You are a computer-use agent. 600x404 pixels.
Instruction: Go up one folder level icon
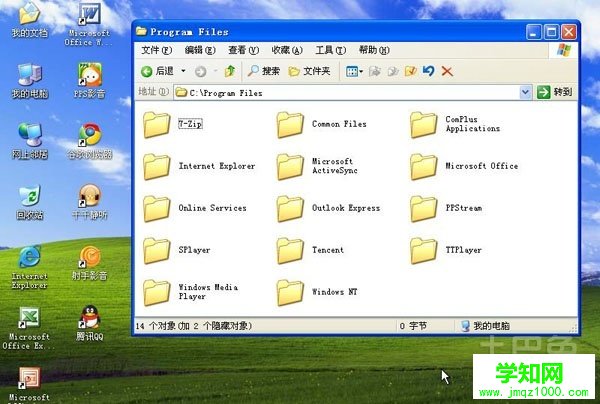[230, 71]
